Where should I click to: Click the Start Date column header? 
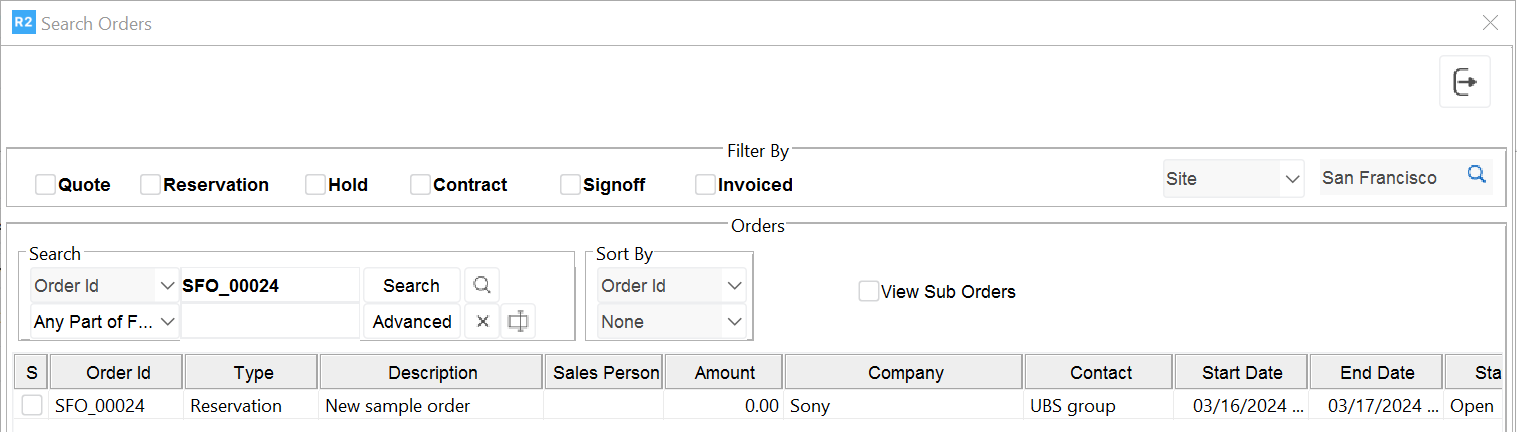pyautogui.click(x=1242, y=373)
